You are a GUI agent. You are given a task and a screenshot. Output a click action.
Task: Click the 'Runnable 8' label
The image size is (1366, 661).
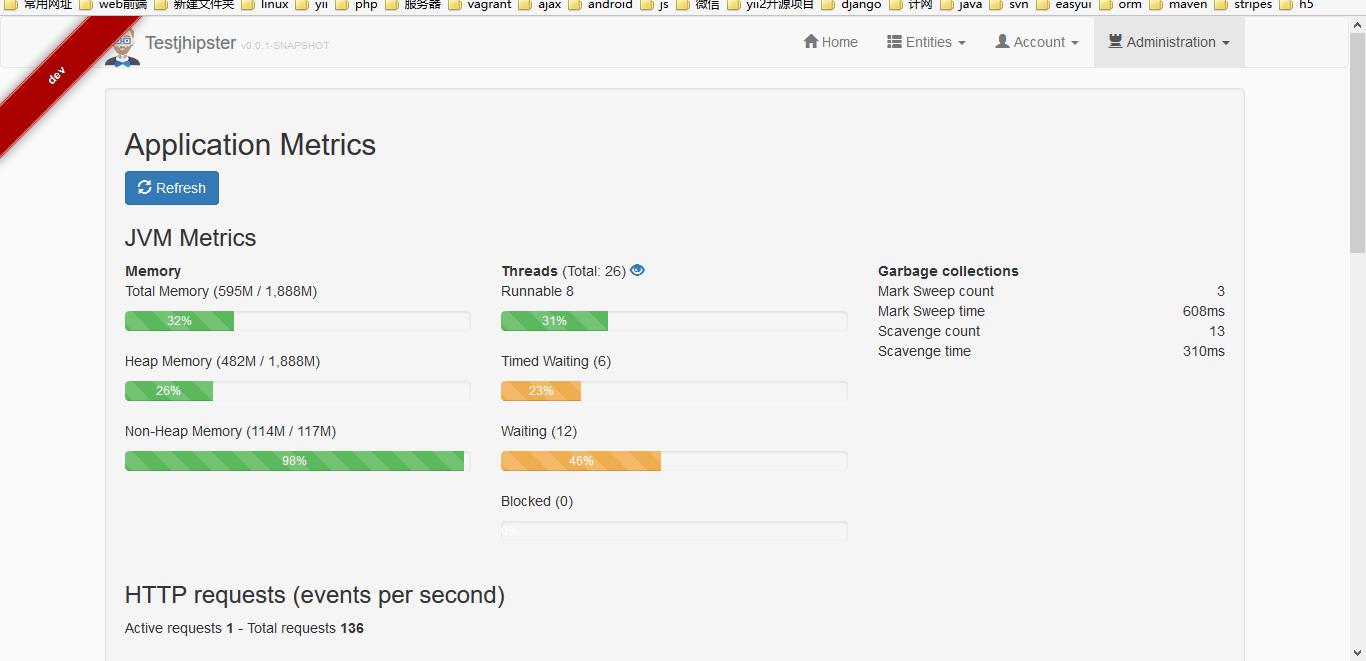pyautogui.click(x=538, y=291)
